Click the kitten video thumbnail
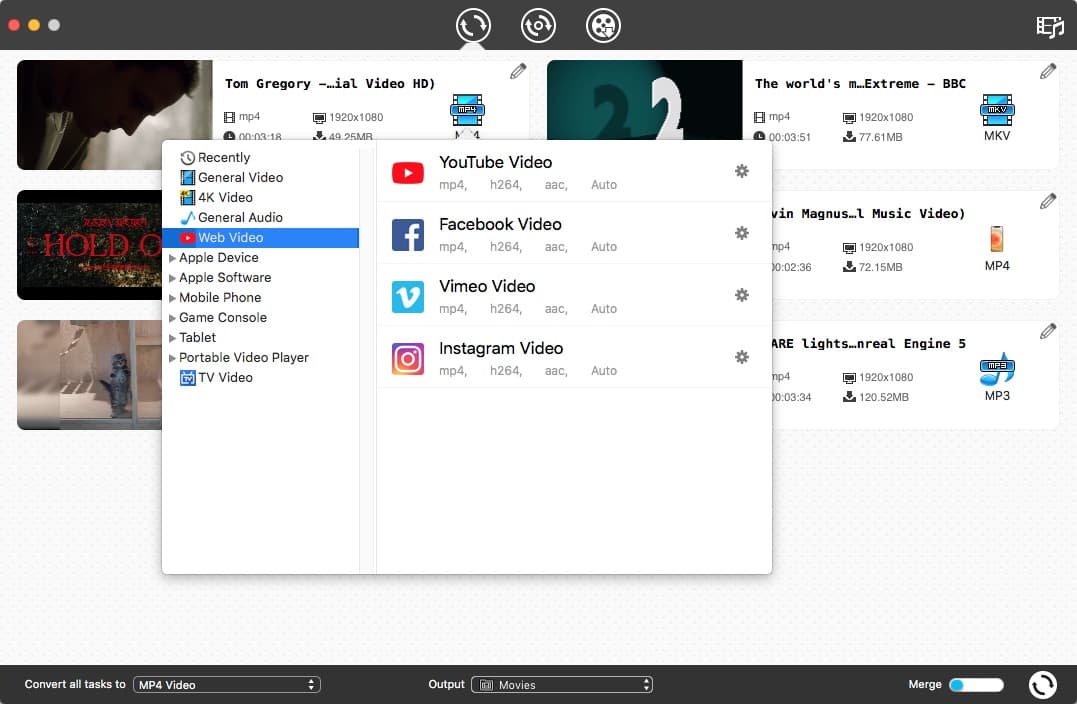 click(89, 375)
